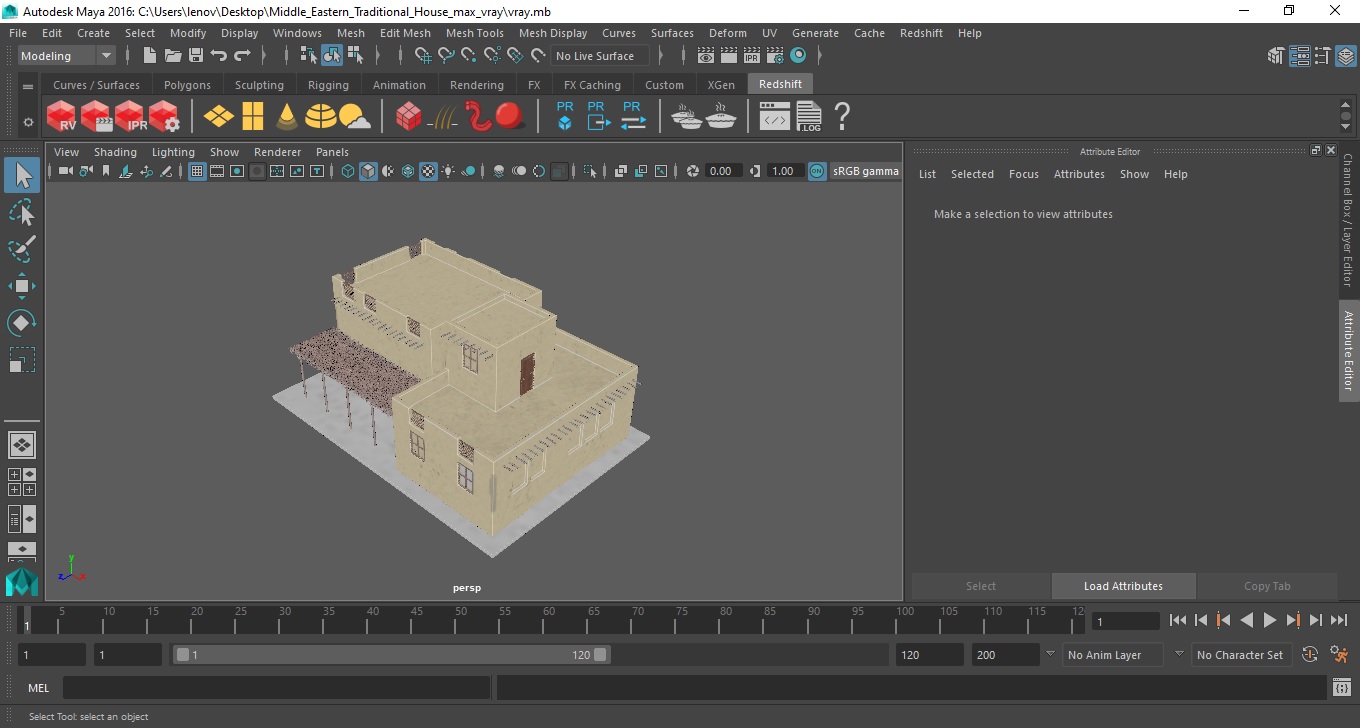Select the Move tool in the toolbox
This screenshot has height=728, width=1360.
pos(22,286)
